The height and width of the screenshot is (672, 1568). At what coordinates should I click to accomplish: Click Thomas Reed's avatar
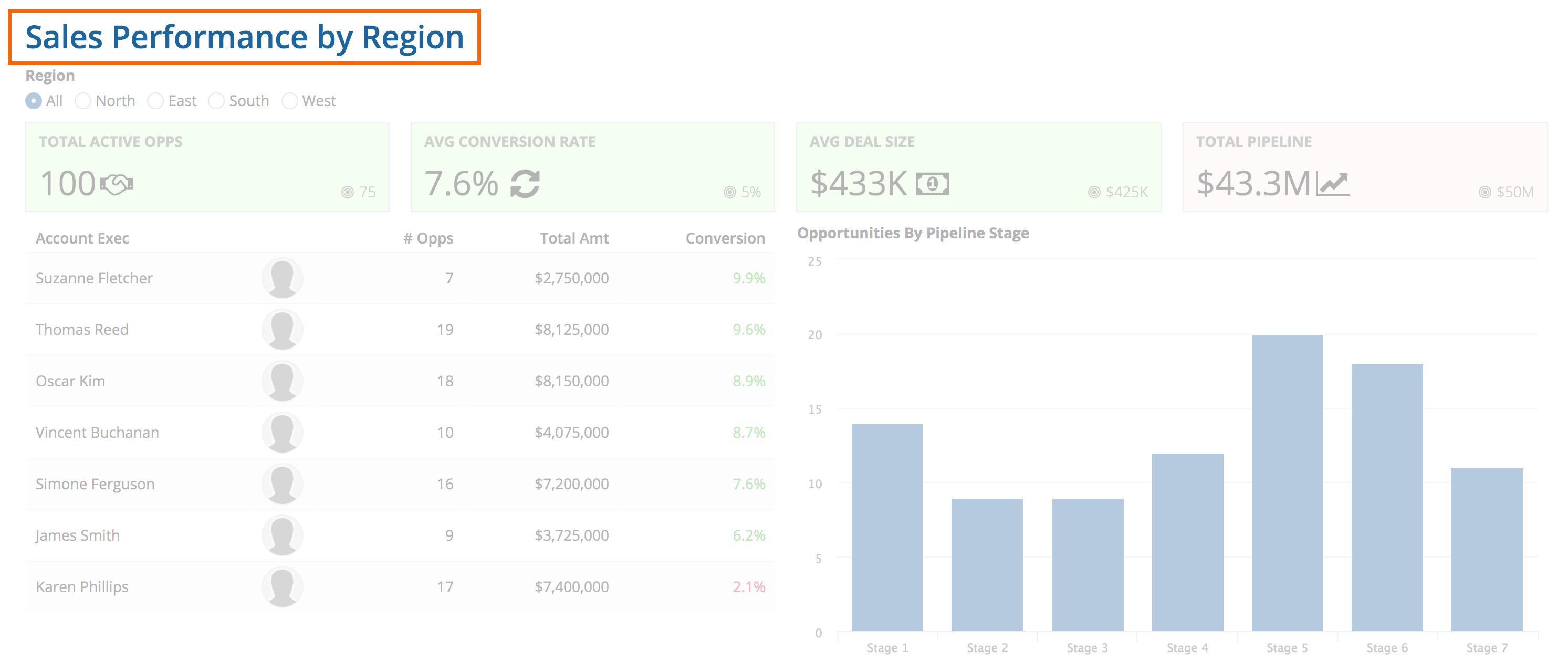tap(283, 329)
